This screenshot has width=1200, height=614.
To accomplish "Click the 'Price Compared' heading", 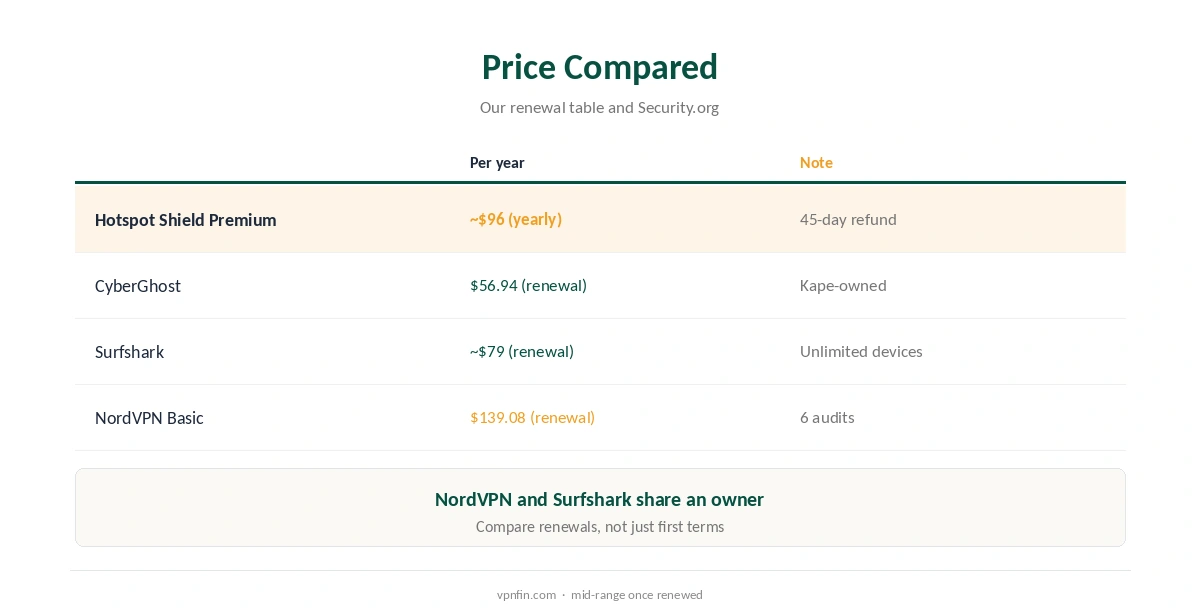I will click(x=599, y=67).
